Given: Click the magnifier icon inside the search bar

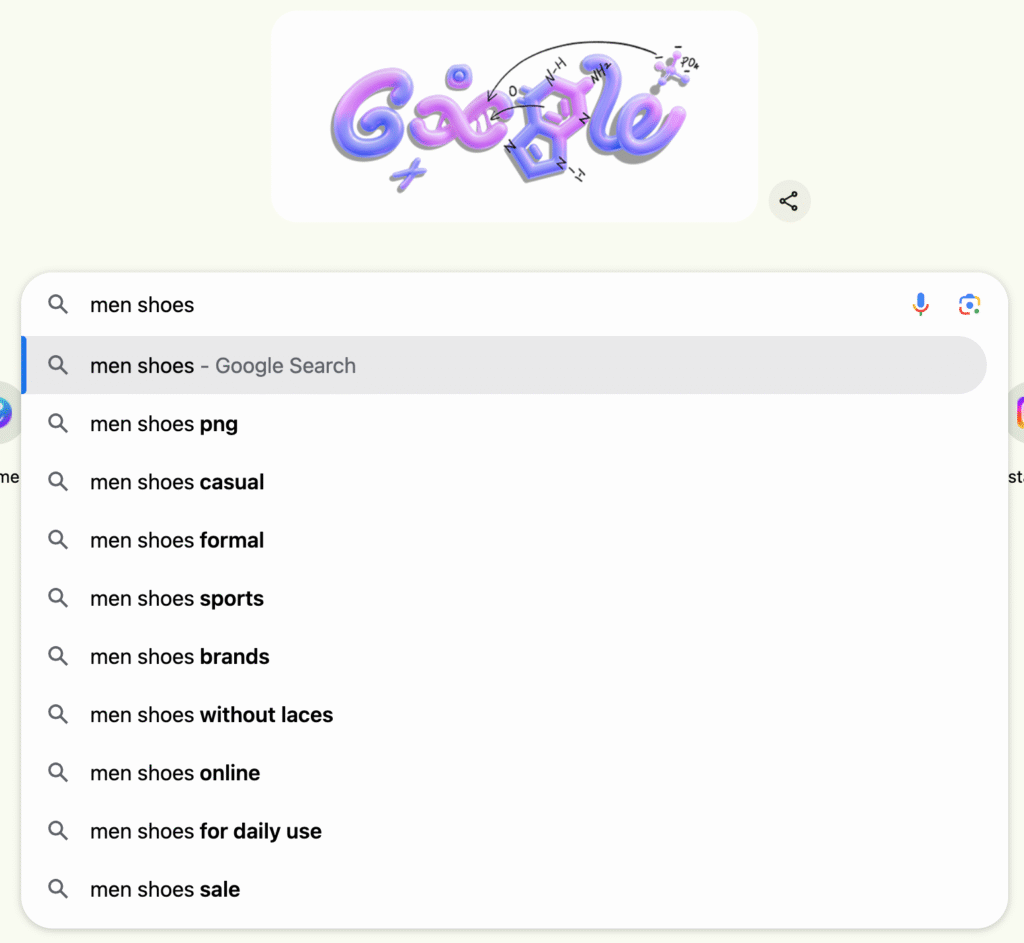Looking at the screenshot, I should [57, 304].
